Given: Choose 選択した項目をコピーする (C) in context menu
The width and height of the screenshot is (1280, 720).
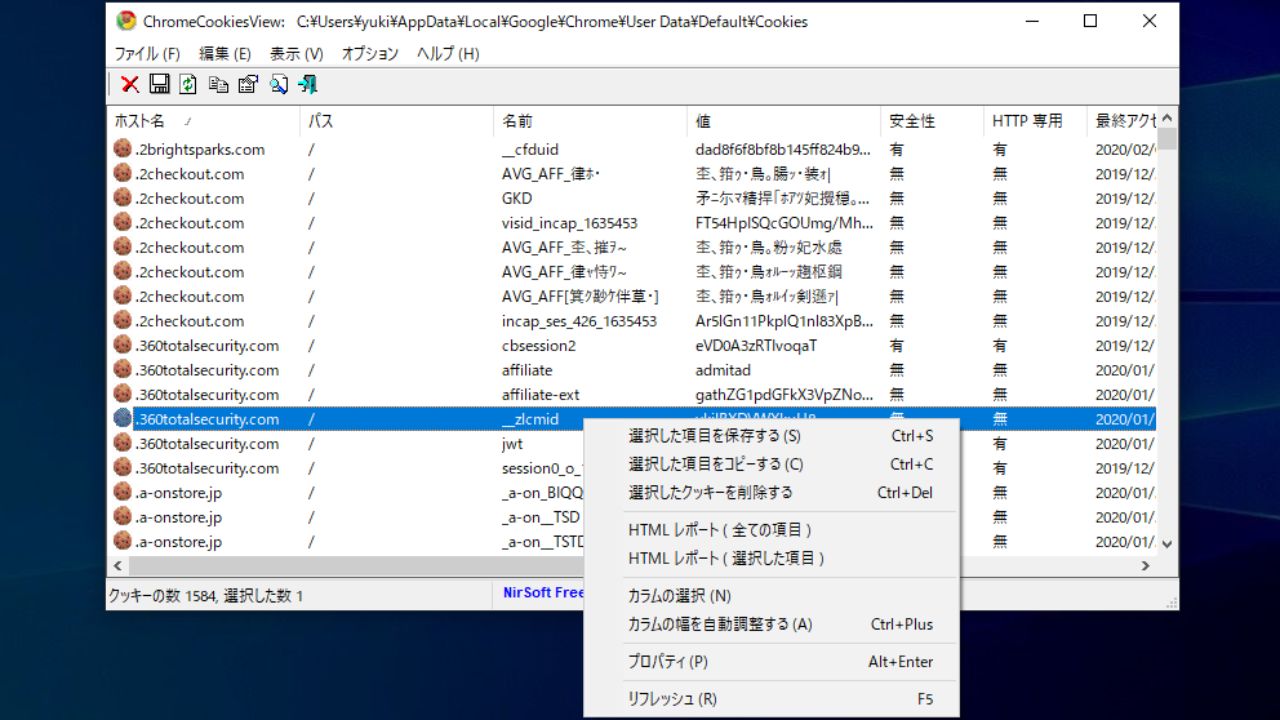Looking at the screenshot, I should 771,464.
